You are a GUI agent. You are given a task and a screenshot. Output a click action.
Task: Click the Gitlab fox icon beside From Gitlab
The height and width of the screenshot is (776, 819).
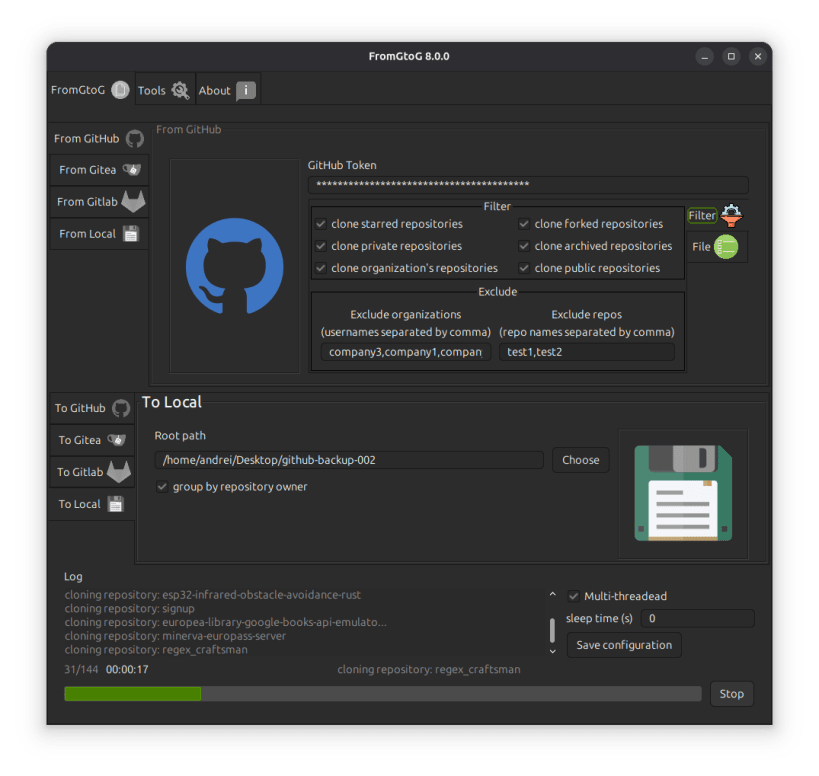133,201
